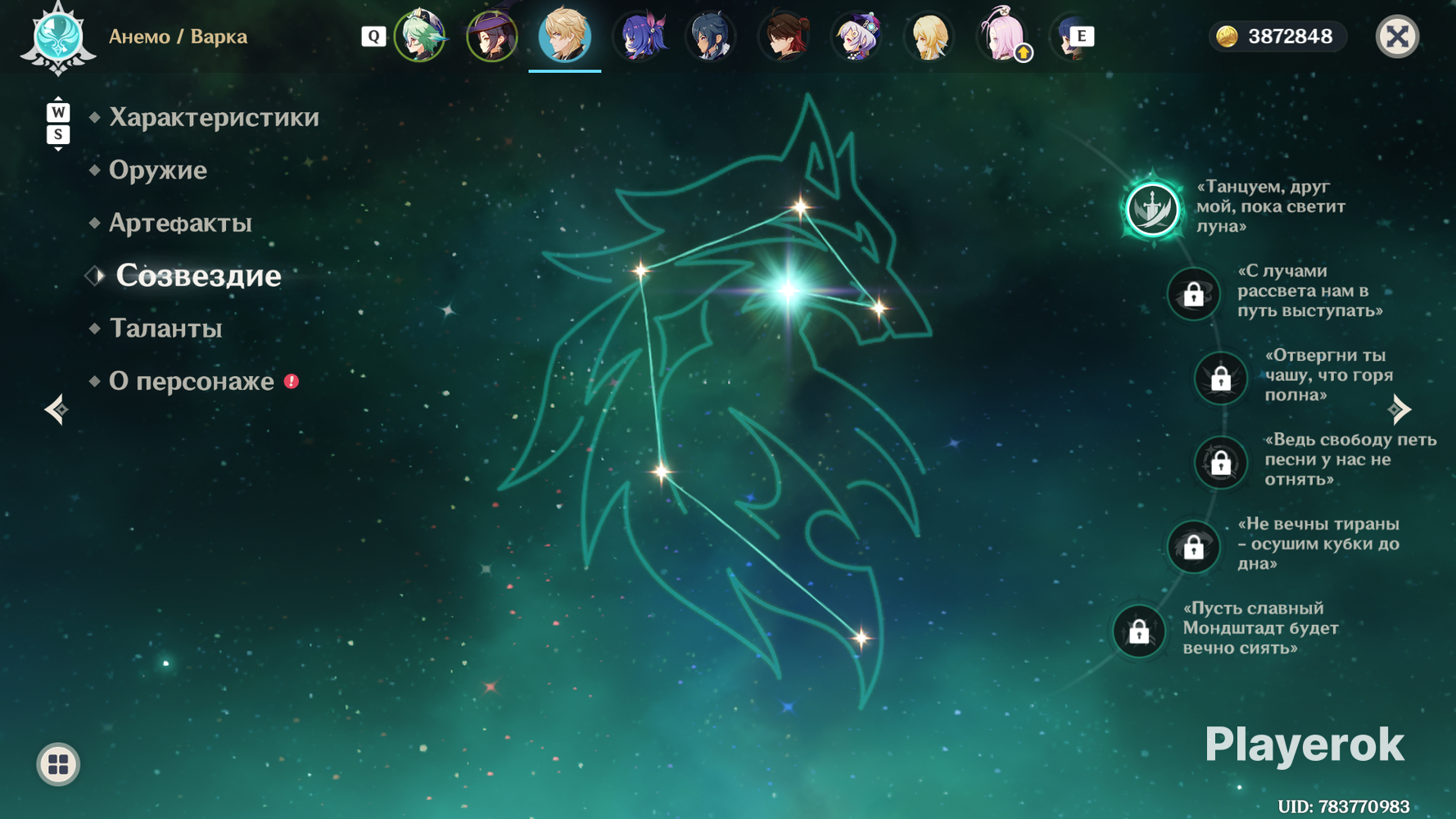Click «Пусть славный Мондштадт будет вечно сиять» label
The width and height of the screenshot is (1456, 819).
tap(1261, 628)
